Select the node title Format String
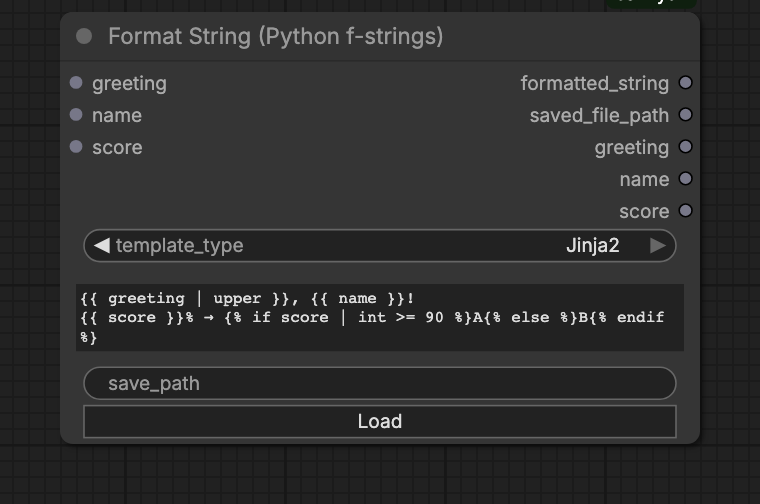Viewport: 760px width, 504px height. pos(276,37)
